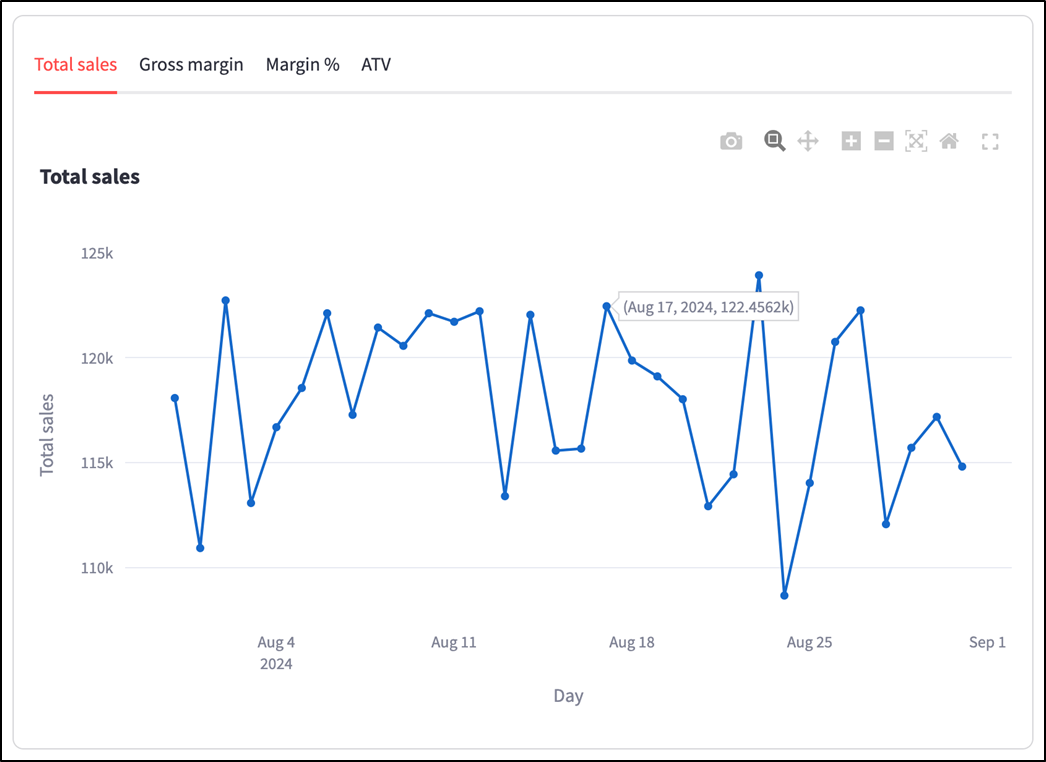
Task: Open the Gross margin tab
Action: 191,65
